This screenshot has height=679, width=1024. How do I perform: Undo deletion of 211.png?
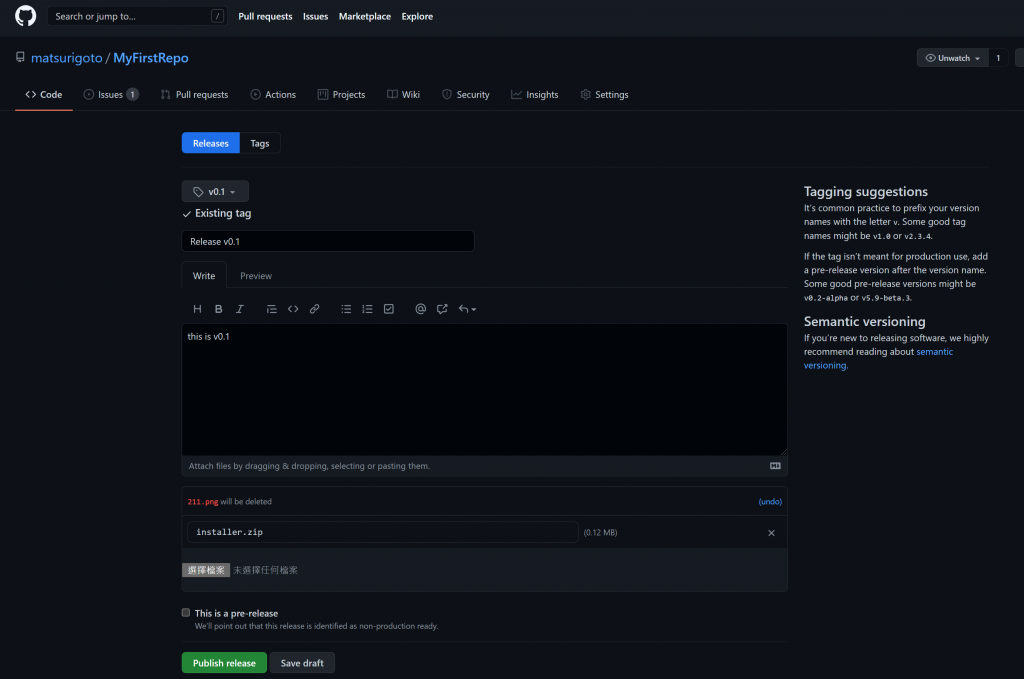click(770, 501)
